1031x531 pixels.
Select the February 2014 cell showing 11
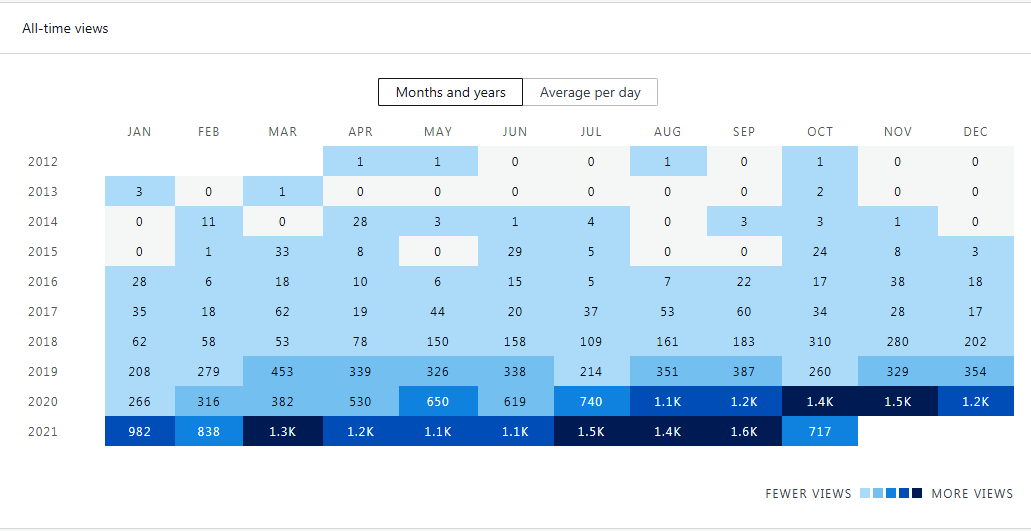pyautogui.click(x=209, y=221)
